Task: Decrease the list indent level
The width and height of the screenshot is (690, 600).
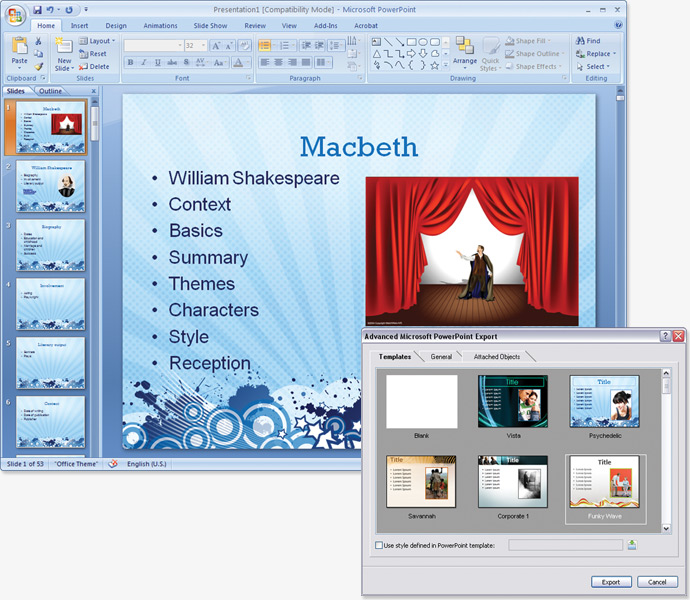Action: coord(306,45)
